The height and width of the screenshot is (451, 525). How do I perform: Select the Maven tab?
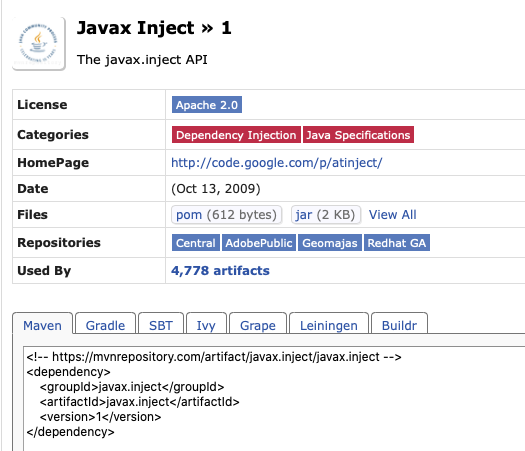43,324
